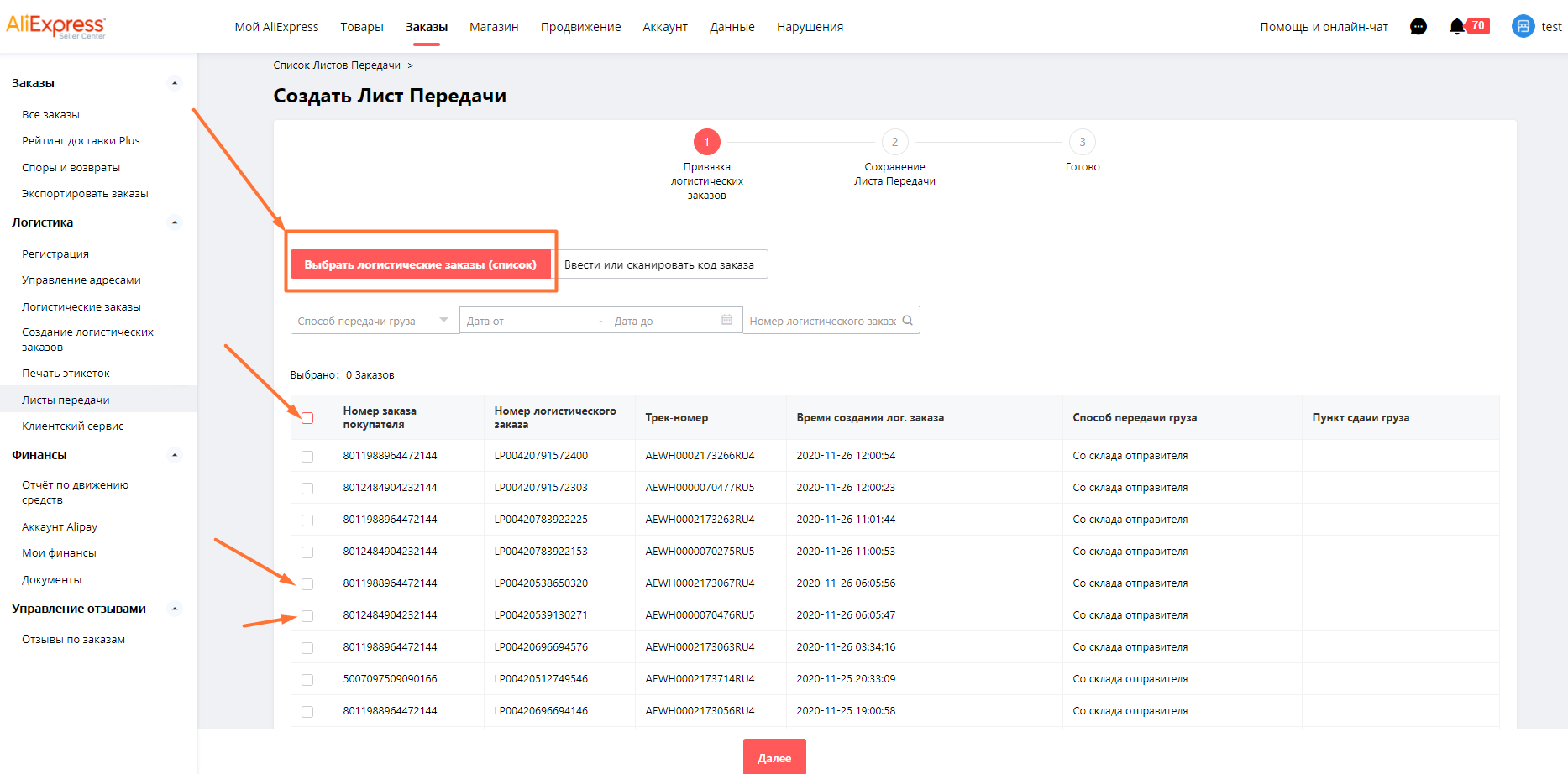Open Мои финансы in sidebar
1568x774 pixels.
[x=59, y=553]
